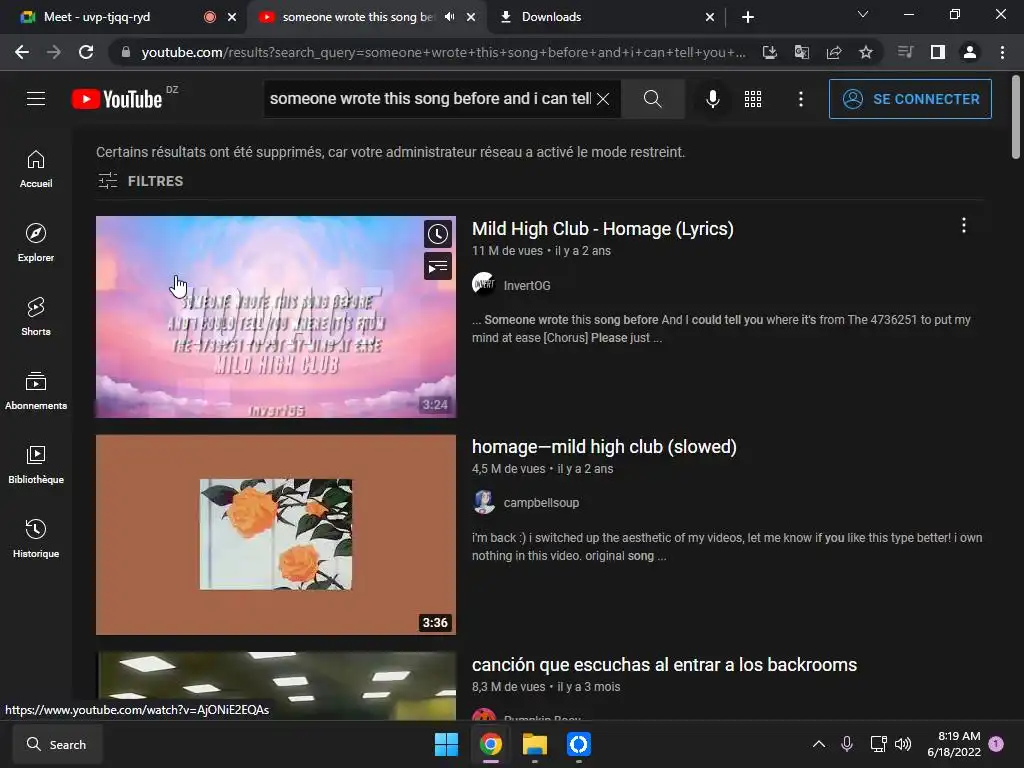
Task: Toggle the browser side panel
Action: coord(938,52)
